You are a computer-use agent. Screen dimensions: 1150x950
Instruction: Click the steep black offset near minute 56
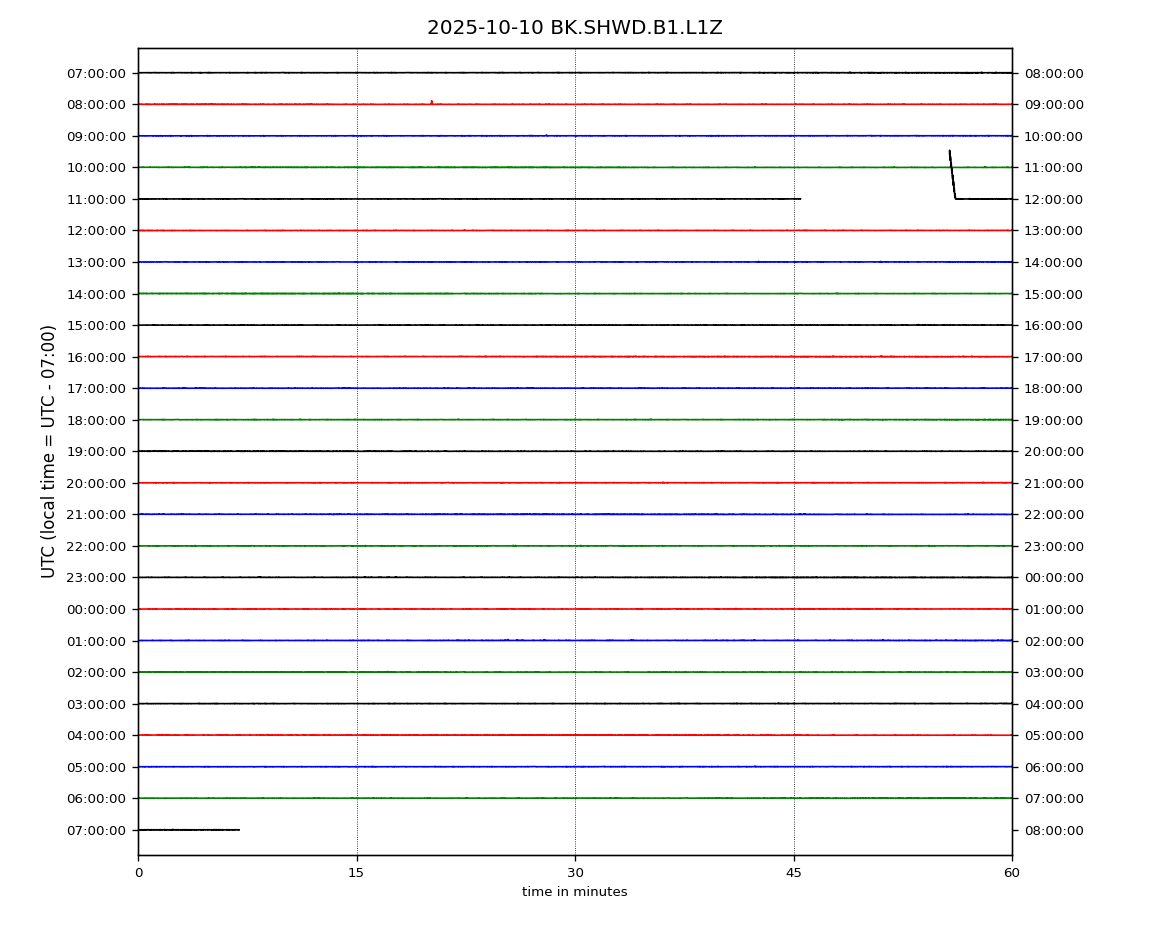[952, 175]
